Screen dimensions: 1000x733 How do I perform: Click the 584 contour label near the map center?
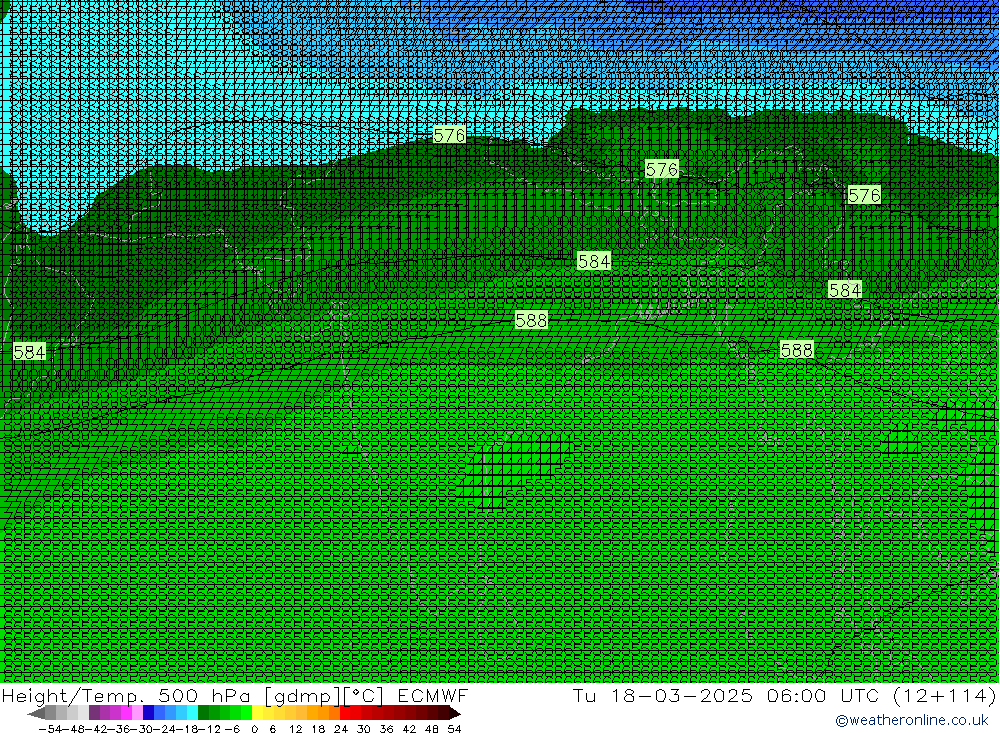[594, 261]
